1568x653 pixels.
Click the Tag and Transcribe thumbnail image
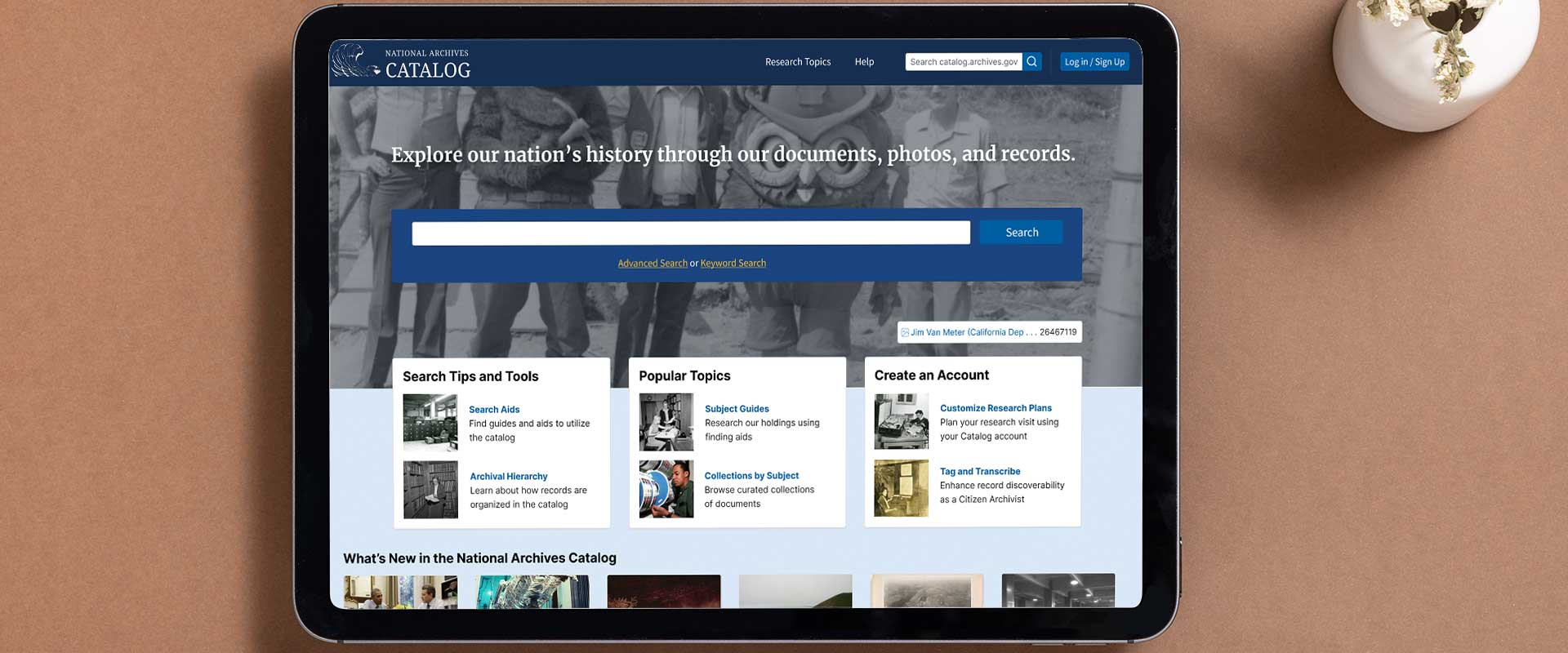[901, 488]
